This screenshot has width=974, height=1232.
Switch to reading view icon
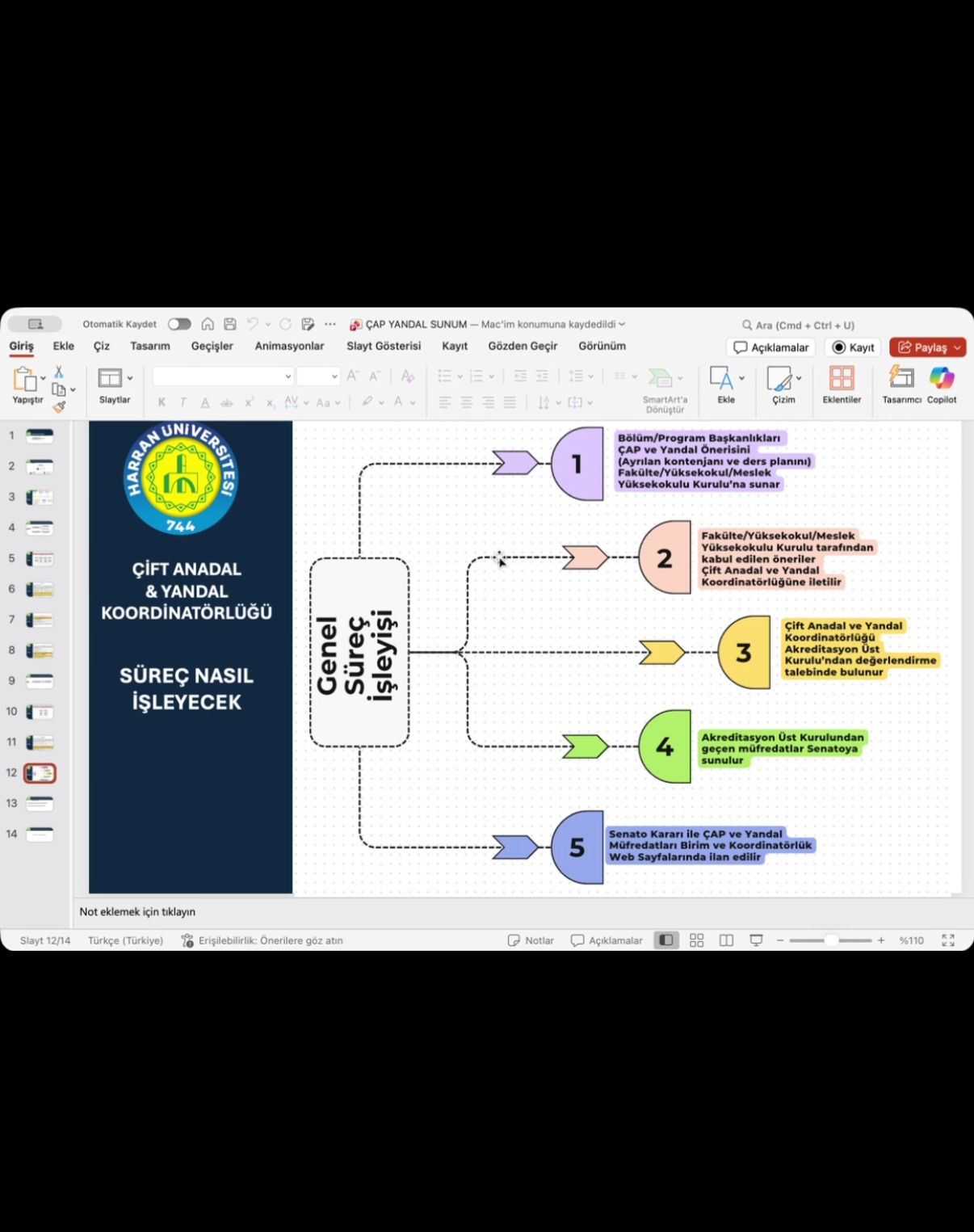click(x=726, y=940)
